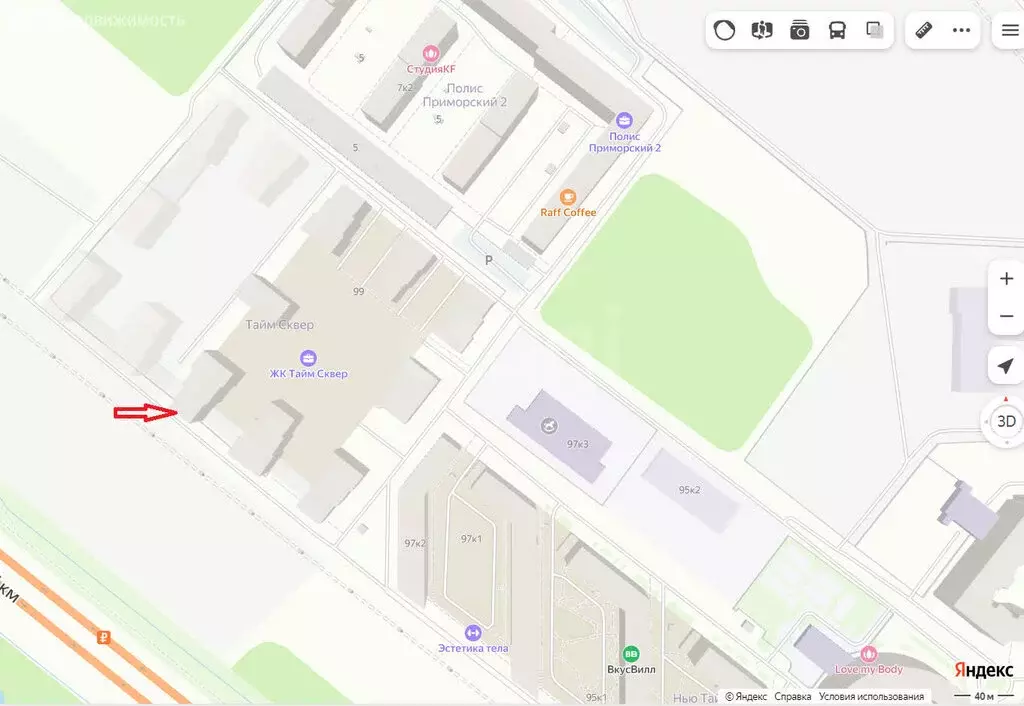Open Условия использования terms link
Screen dimensions: 1024x706
871,697
